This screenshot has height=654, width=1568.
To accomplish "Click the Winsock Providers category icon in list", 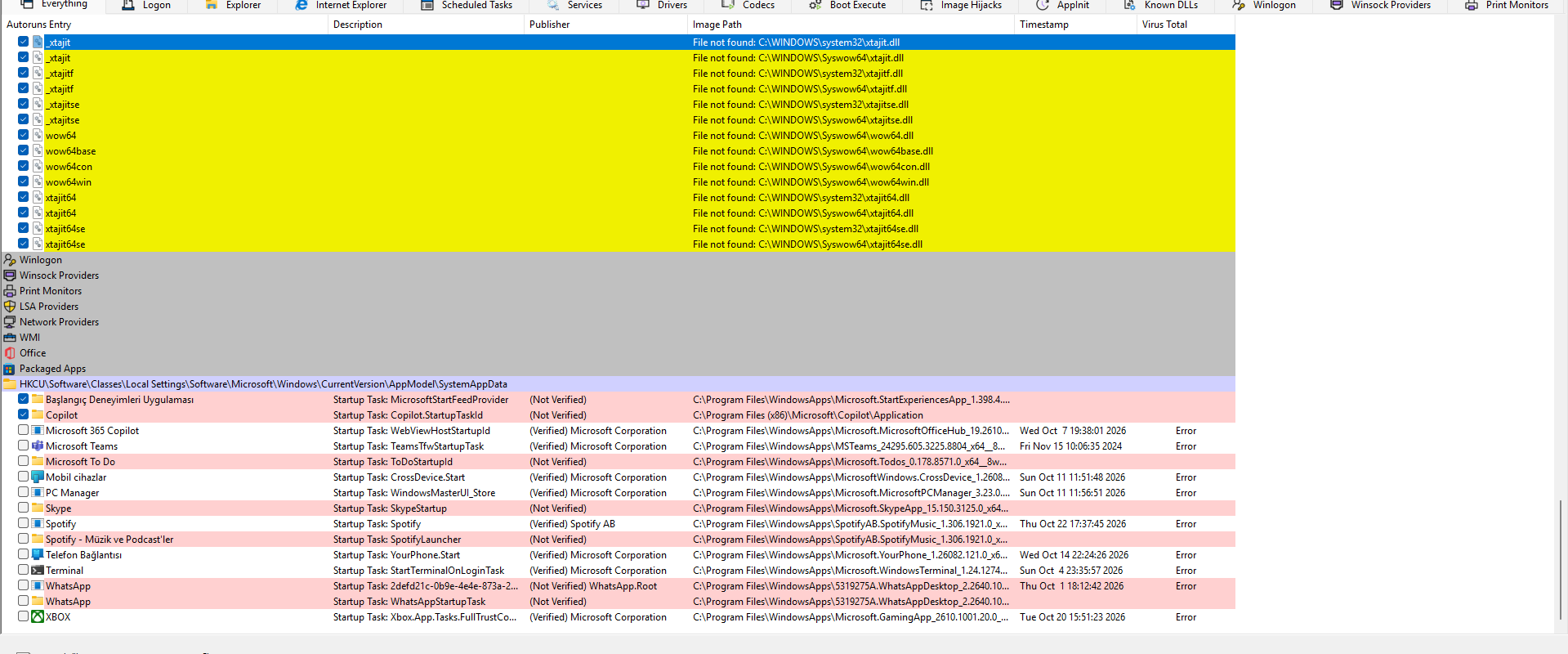I will (x=10, y=275).
